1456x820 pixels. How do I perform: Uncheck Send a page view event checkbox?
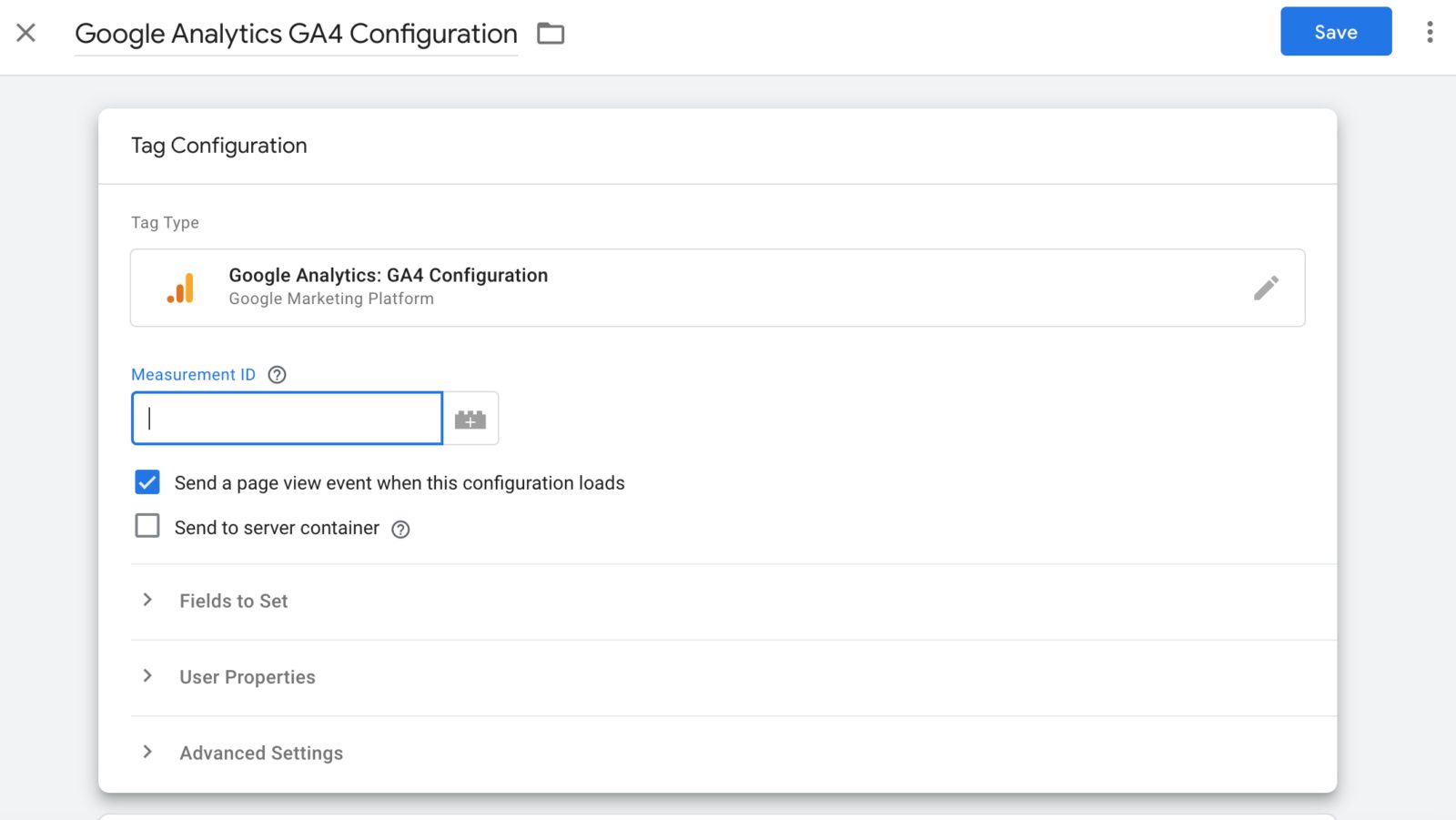click(147, 482)
